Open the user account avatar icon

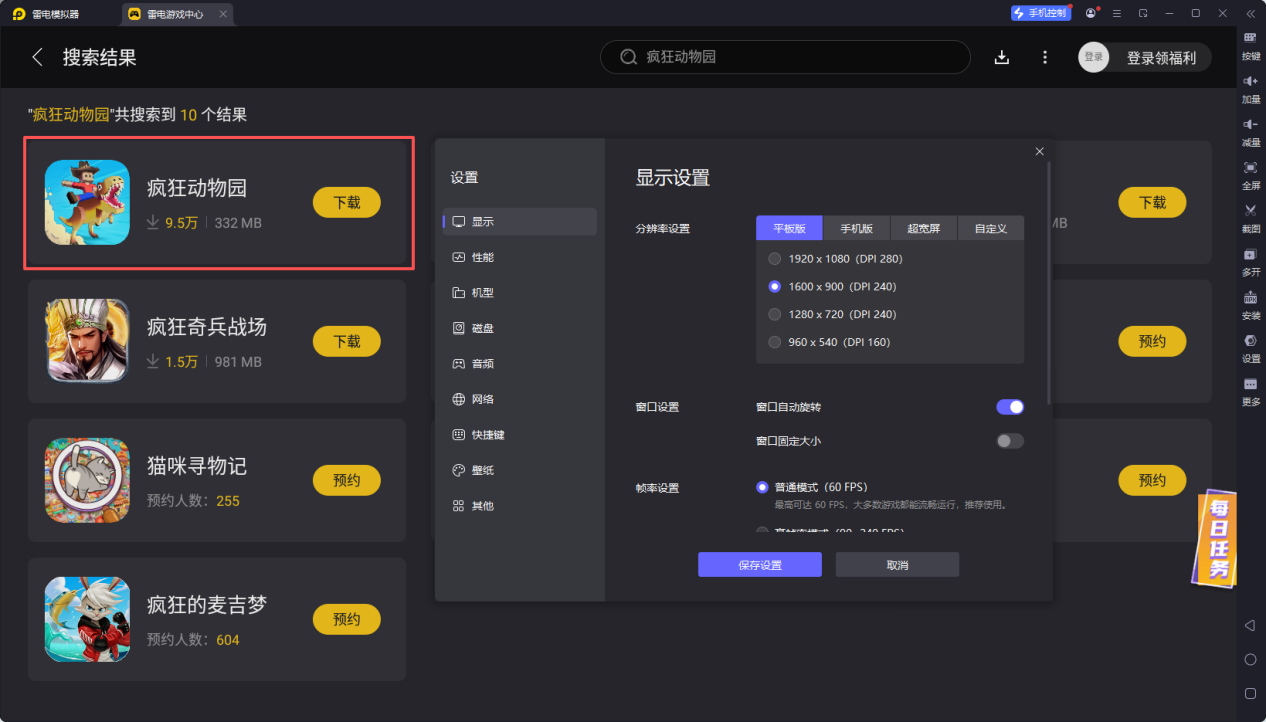point(1090,13)
